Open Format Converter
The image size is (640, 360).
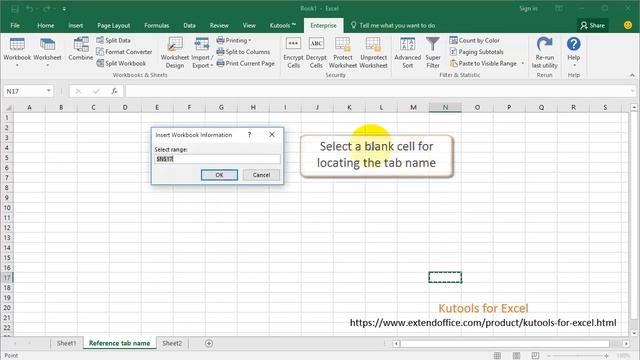(x=124, y=52)
